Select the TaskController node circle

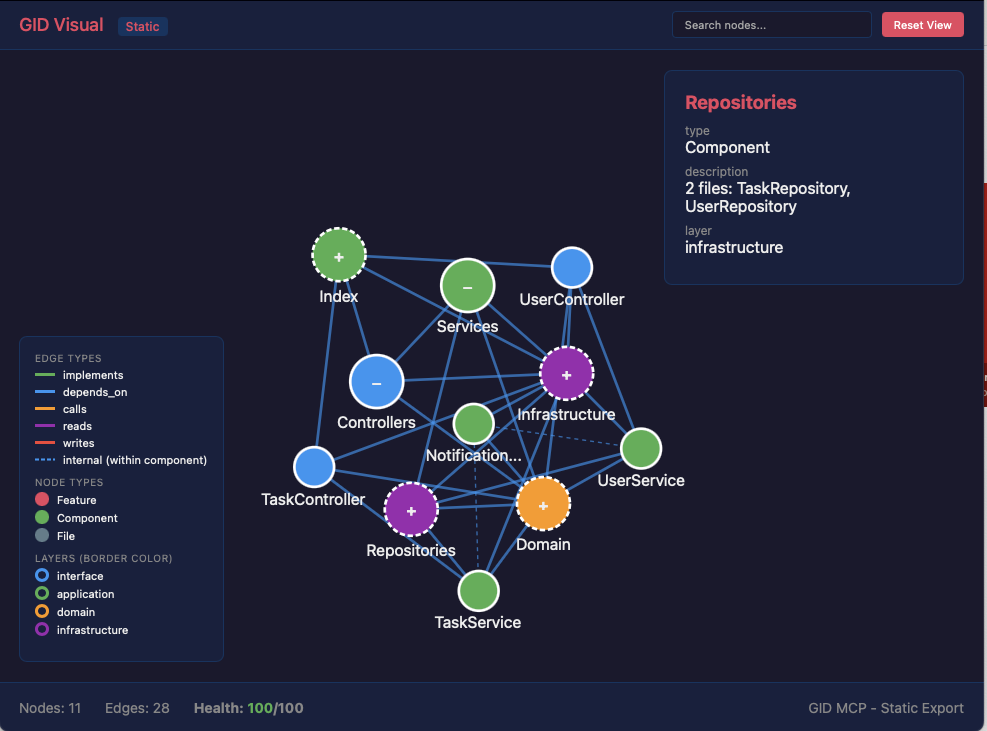(x=314, y=467)
